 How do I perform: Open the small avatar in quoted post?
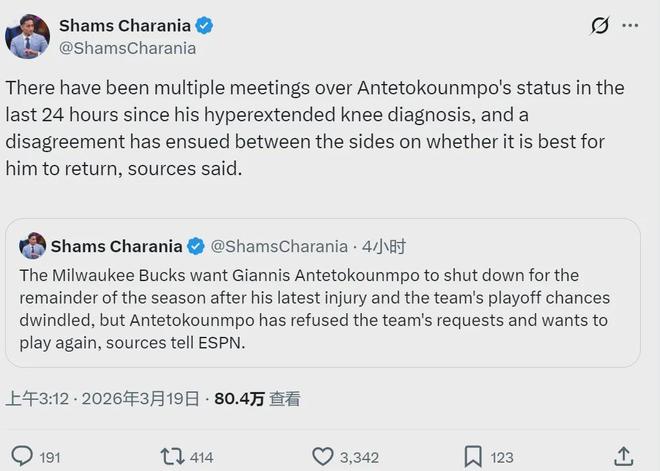pyautogui.click(x=33, y=246)
